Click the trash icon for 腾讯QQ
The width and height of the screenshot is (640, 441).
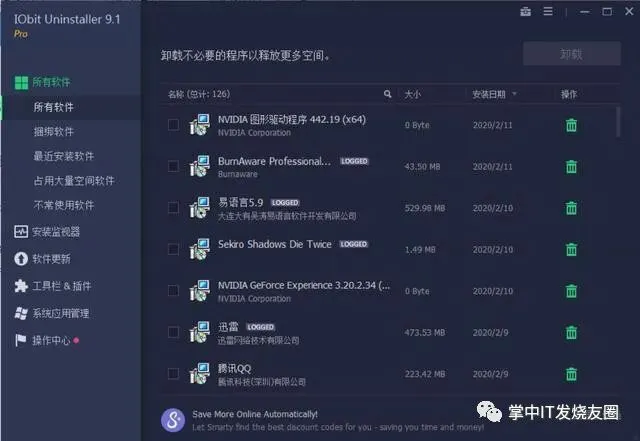571,374
